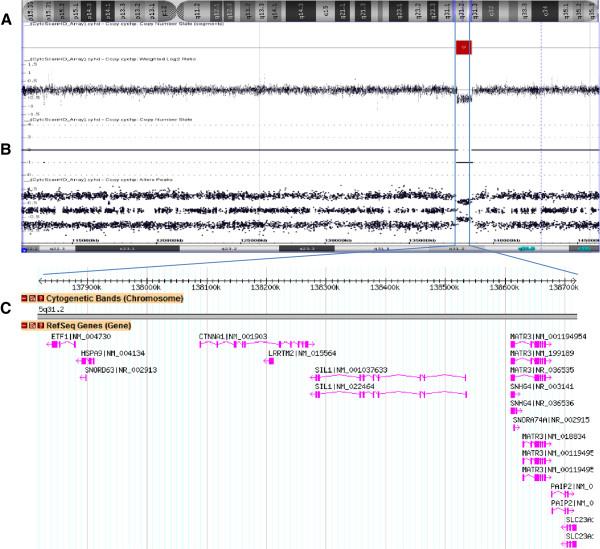Select the SIL1|NM_001037633 label
600x549 pixels.
pos(351,370)
